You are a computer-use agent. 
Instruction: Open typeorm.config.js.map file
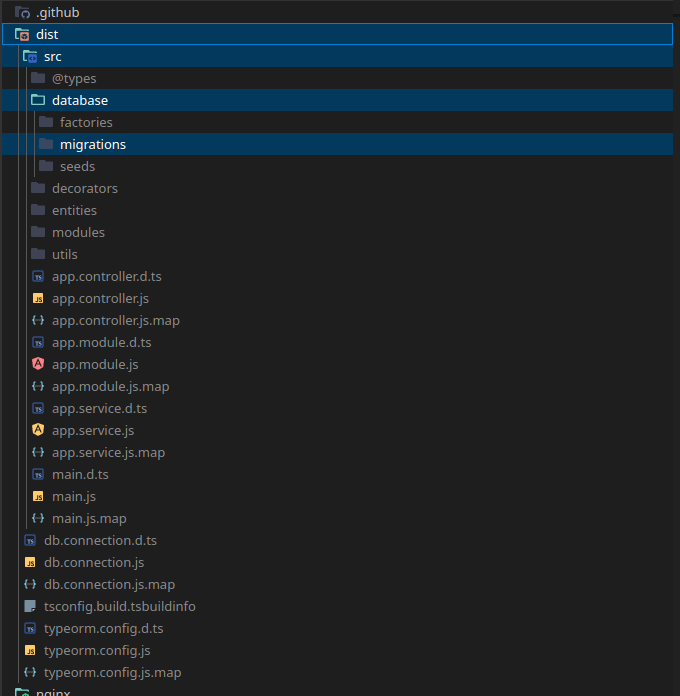[x=337, y=672]
